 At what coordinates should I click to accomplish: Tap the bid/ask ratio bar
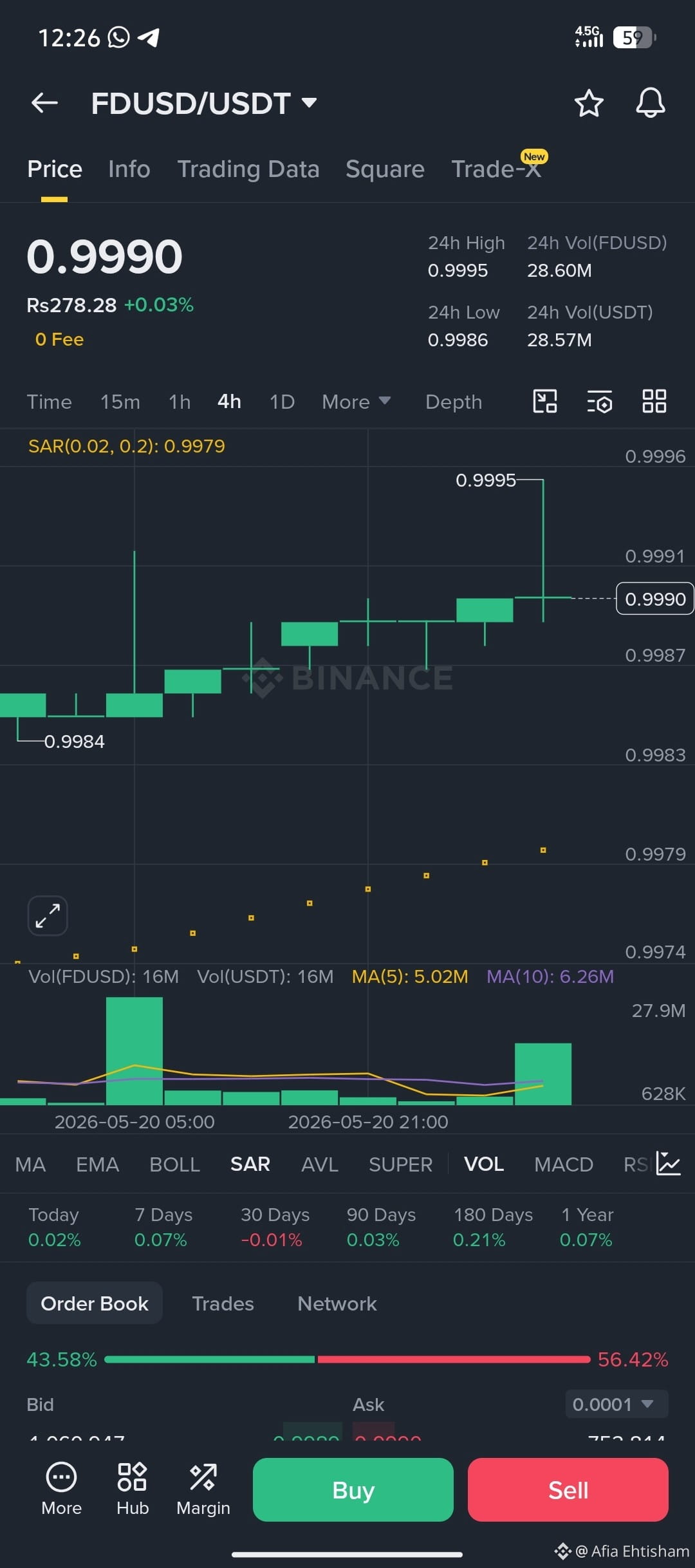[x=347, y=1359]
